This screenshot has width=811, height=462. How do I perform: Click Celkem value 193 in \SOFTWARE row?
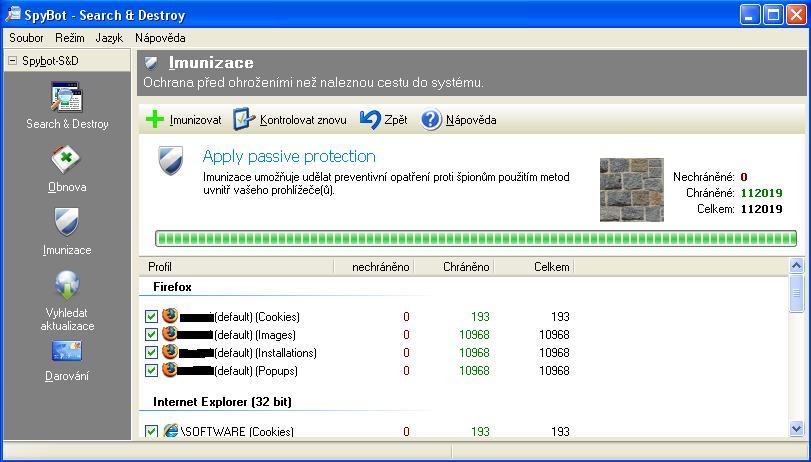560,431
